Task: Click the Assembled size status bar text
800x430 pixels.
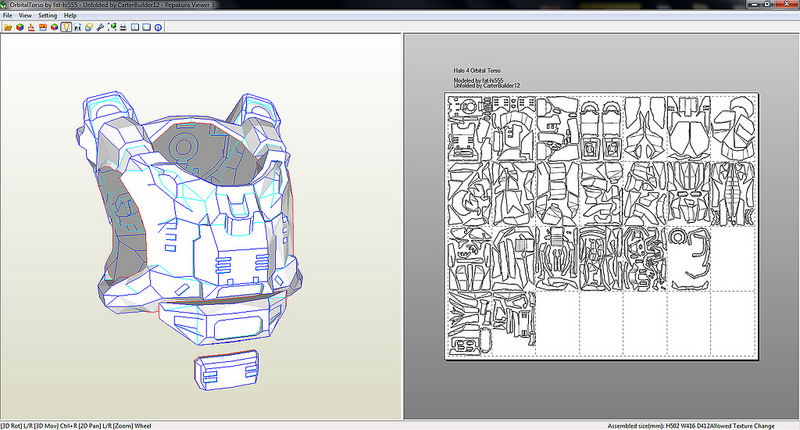Action: [x=691, y=426]
